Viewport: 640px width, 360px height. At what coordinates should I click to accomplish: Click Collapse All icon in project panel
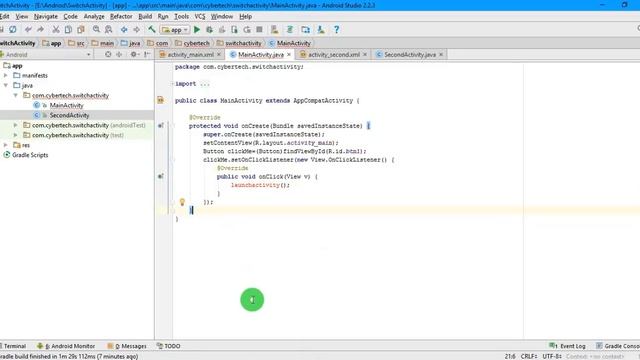tap(119, 54)
